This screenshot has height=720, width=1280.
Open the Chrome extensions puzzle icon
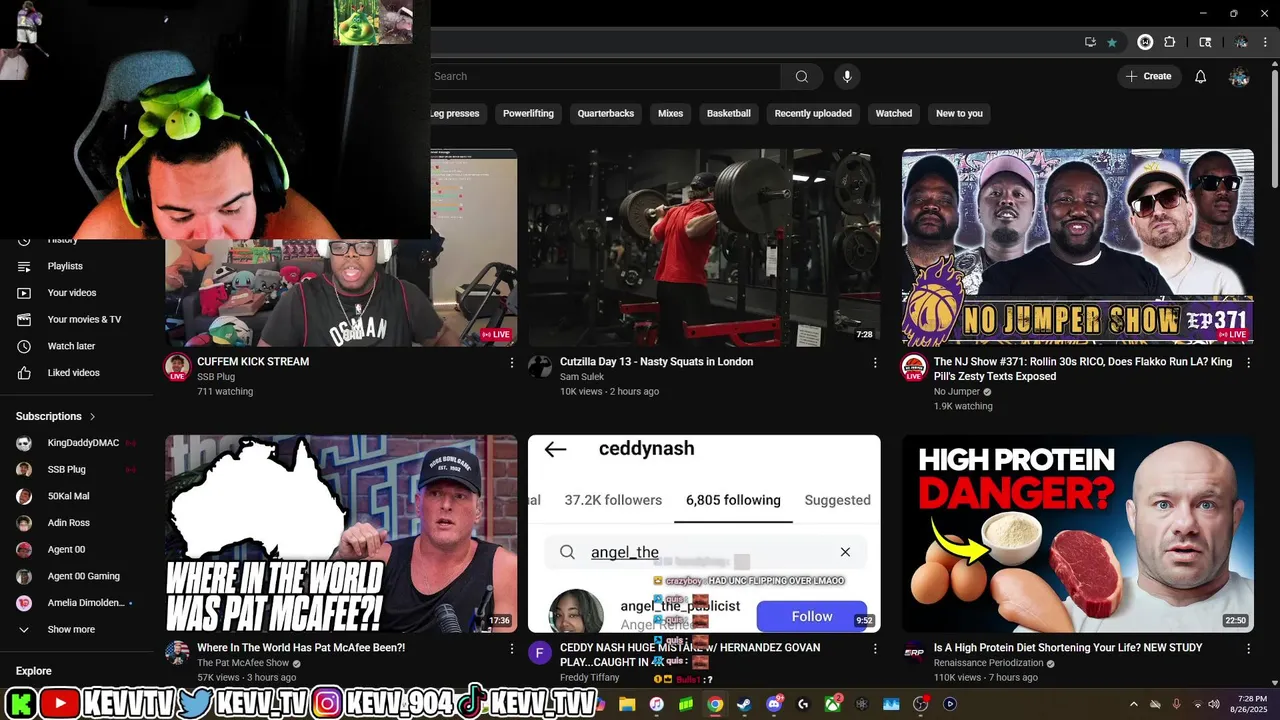[x=1170, y=42]
